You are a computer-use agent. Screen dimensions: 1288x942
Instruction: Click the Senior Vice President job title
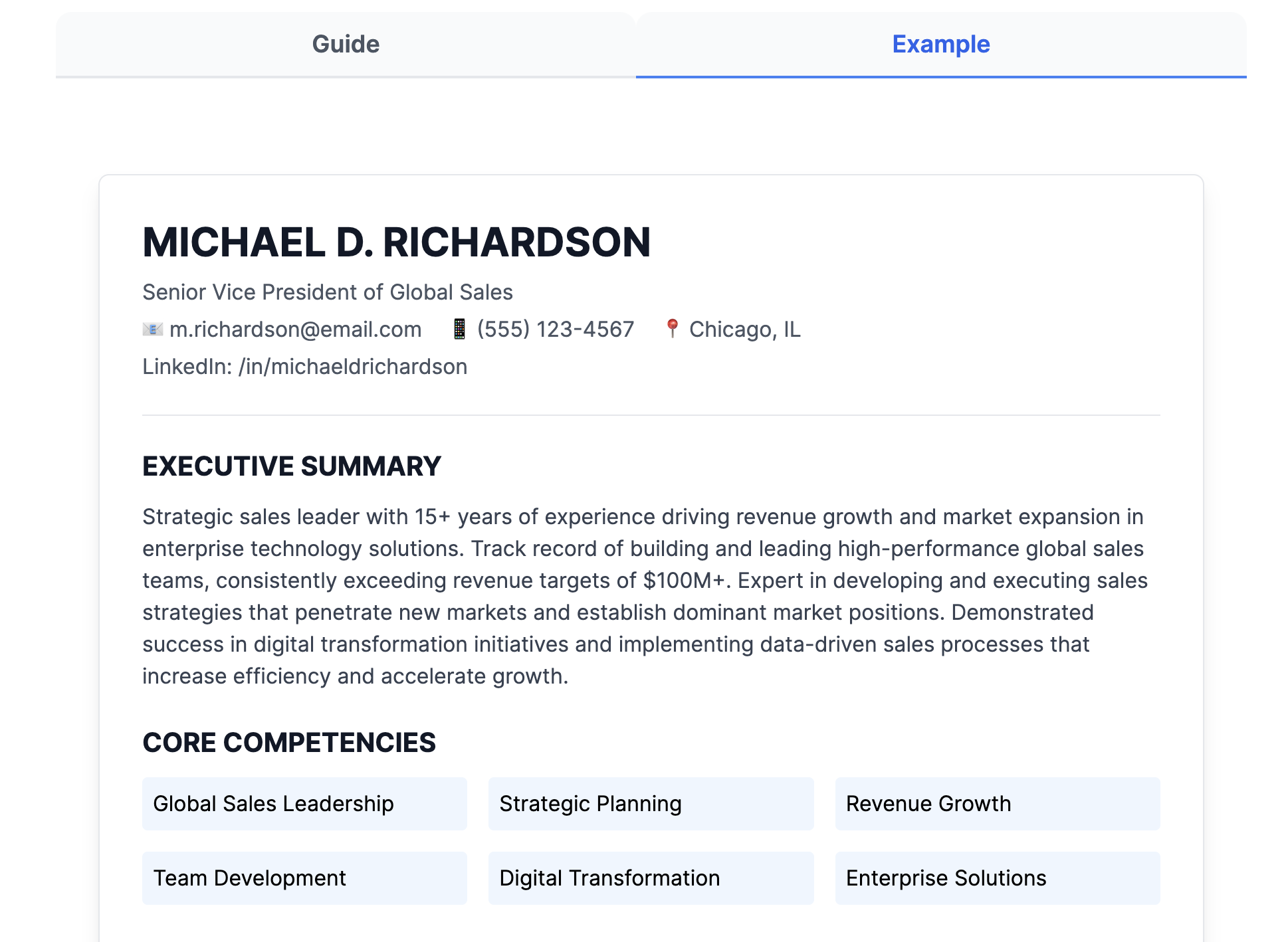[328, 292]
